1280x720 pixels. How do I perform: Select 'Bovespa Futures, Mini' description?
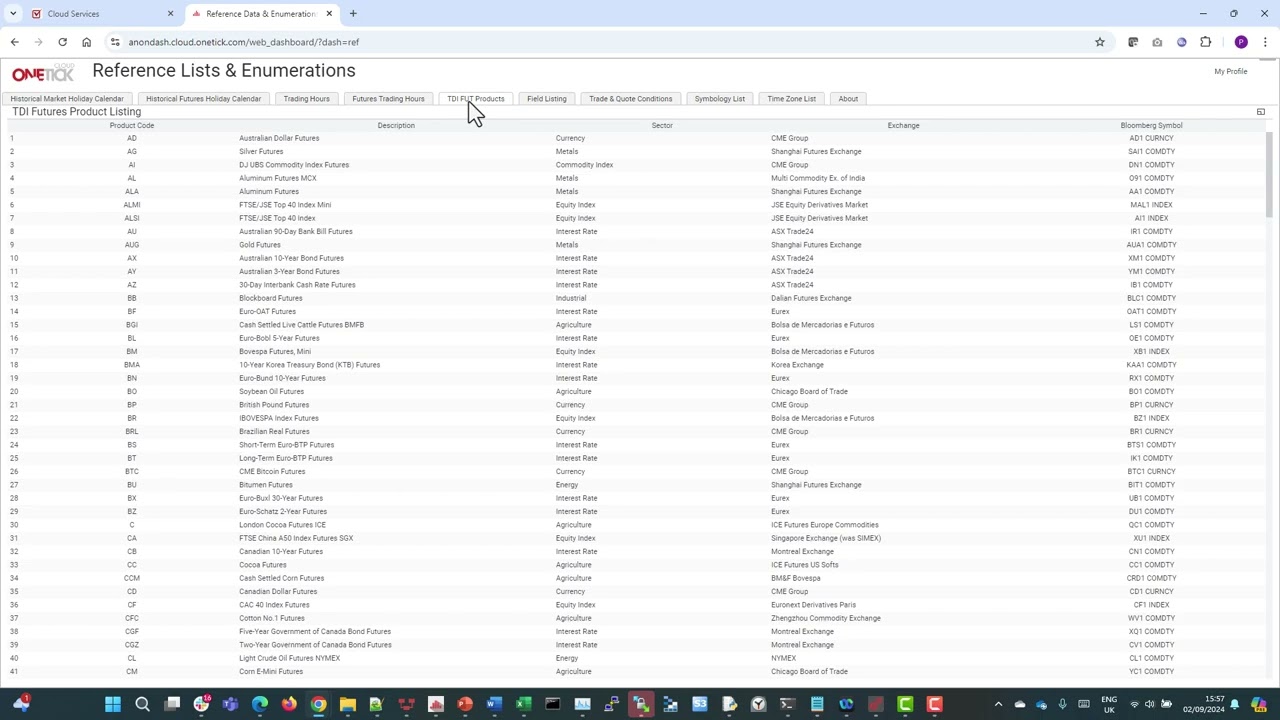275,352
